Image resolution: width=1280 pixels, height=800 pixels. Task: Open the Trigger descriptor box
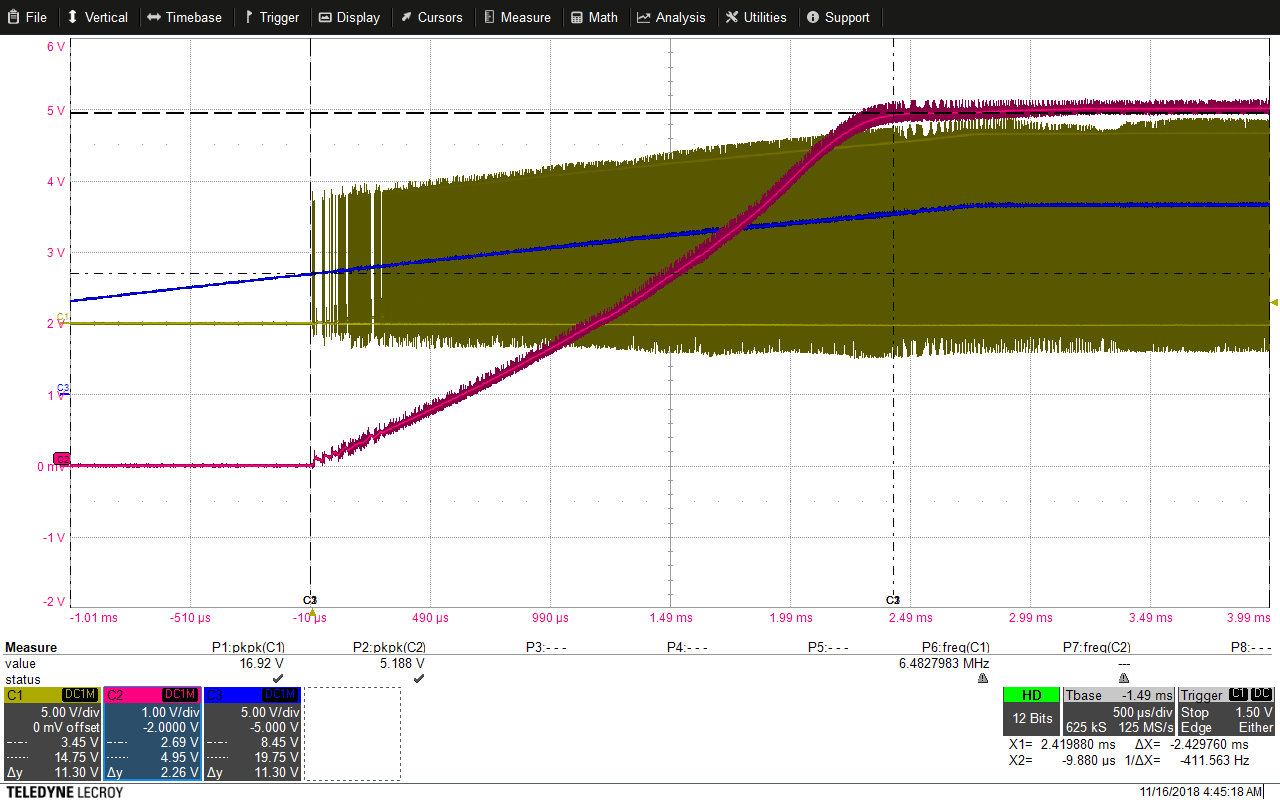(x=1227, y=711)
